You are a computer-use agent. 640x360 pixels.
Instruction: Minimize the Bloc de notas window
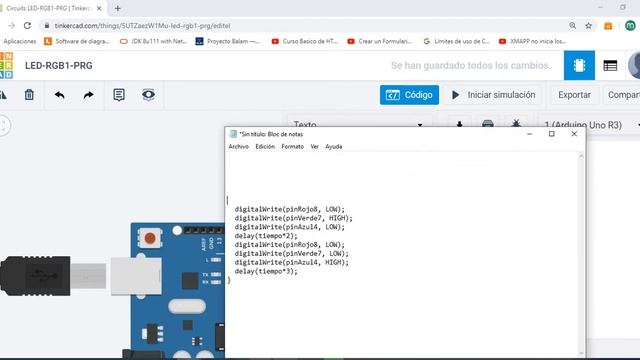coord(529,134)
